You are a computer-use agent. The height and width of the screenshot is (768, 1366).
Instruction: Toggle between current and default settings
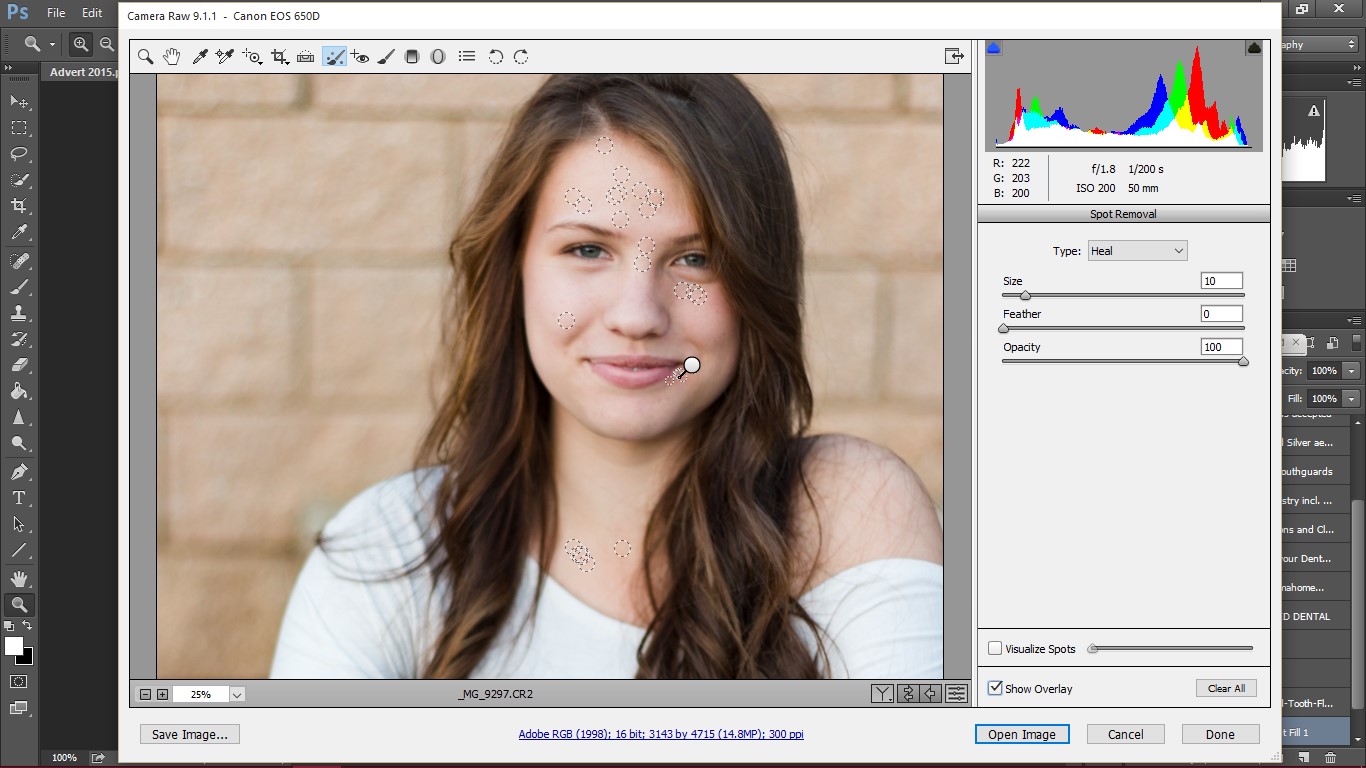(x=957, y=693)
